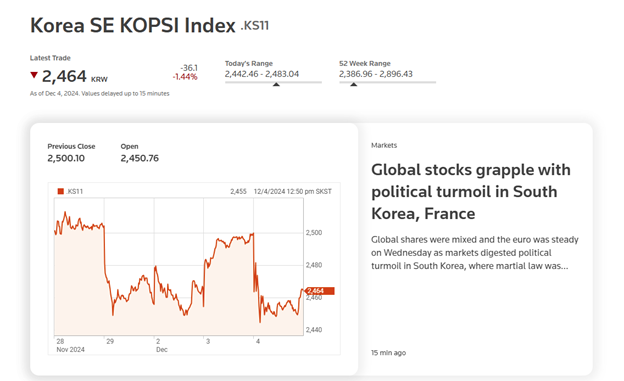624x381 pixels.
Task: Click the 2 Dec date marker
Action: pos(161,345)
